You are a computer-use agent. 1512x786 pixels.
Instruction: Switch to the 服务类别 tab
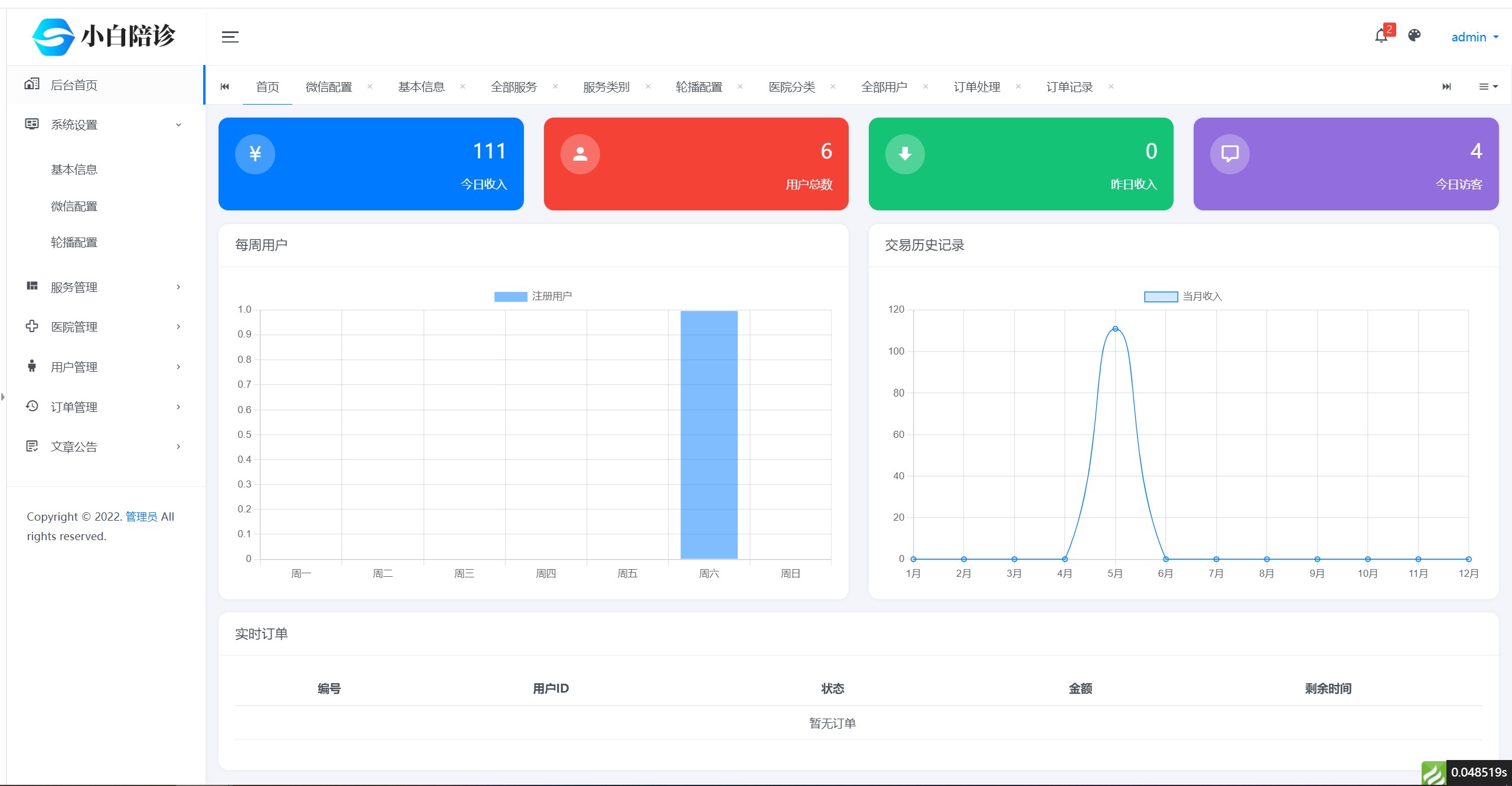coord(607,87)
